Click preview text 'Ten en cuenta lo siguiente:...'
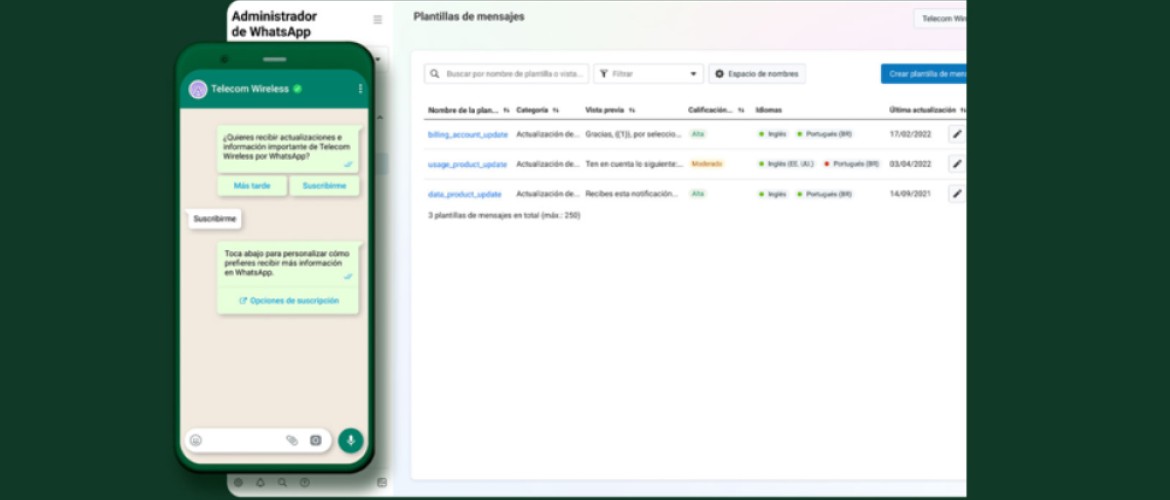This screenshot has width=1170, height=500. pyautogui.click(x=634, y=164)
